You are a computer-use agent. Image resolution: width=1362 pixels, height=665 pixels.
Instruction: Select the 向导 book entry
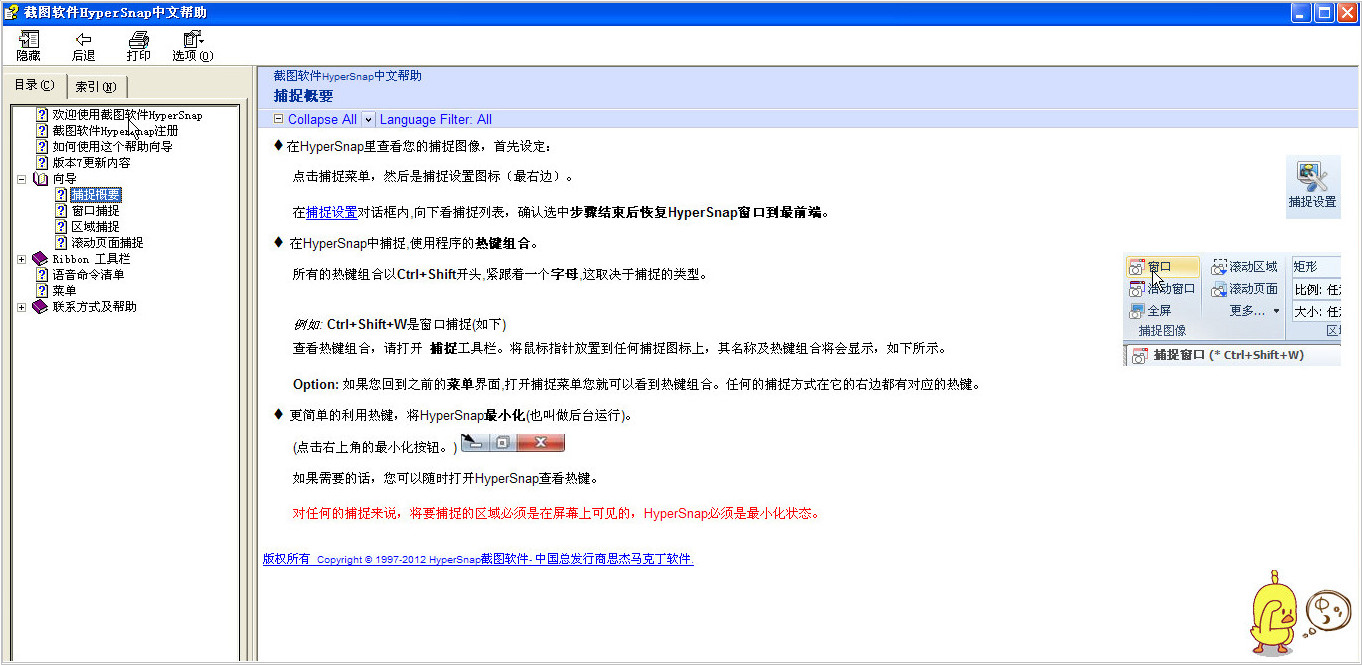click(64, 179)
